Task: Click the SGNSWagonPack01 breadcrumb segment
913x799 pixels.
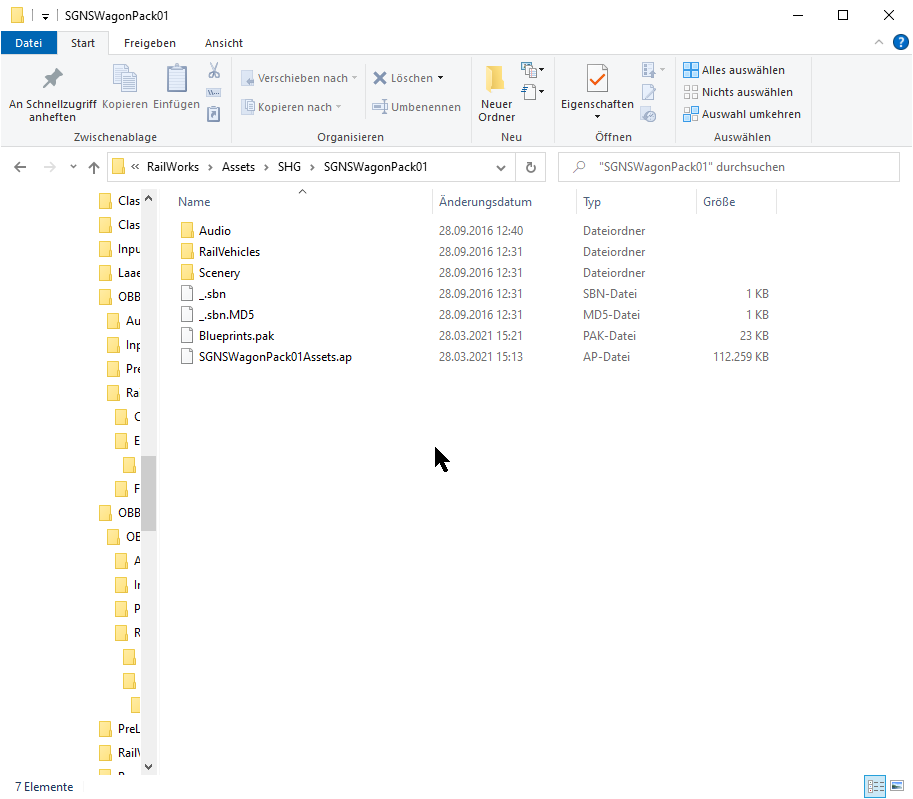Action: pyautogui.click(x=376, y=167)
